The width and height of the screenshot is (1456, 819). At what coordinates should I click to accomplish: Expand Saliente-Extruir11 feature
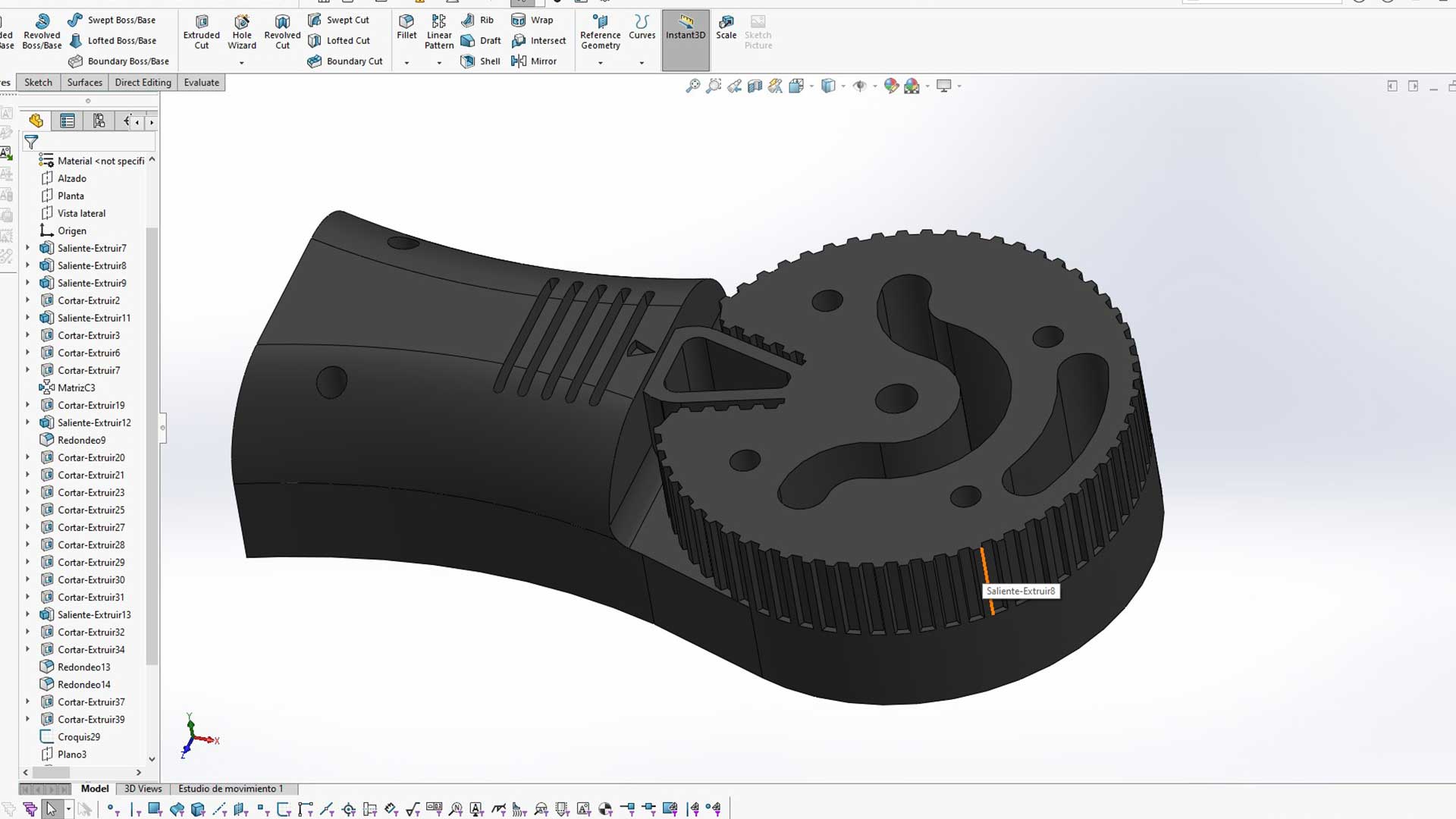pyautogui.click(x=28, y=318)
